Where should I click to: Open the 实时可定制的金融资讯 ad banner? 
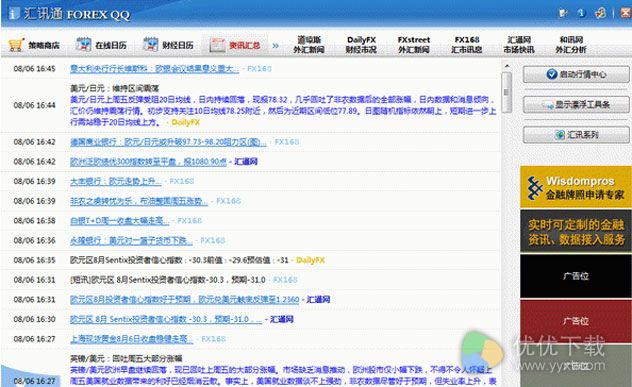(576, 231)
